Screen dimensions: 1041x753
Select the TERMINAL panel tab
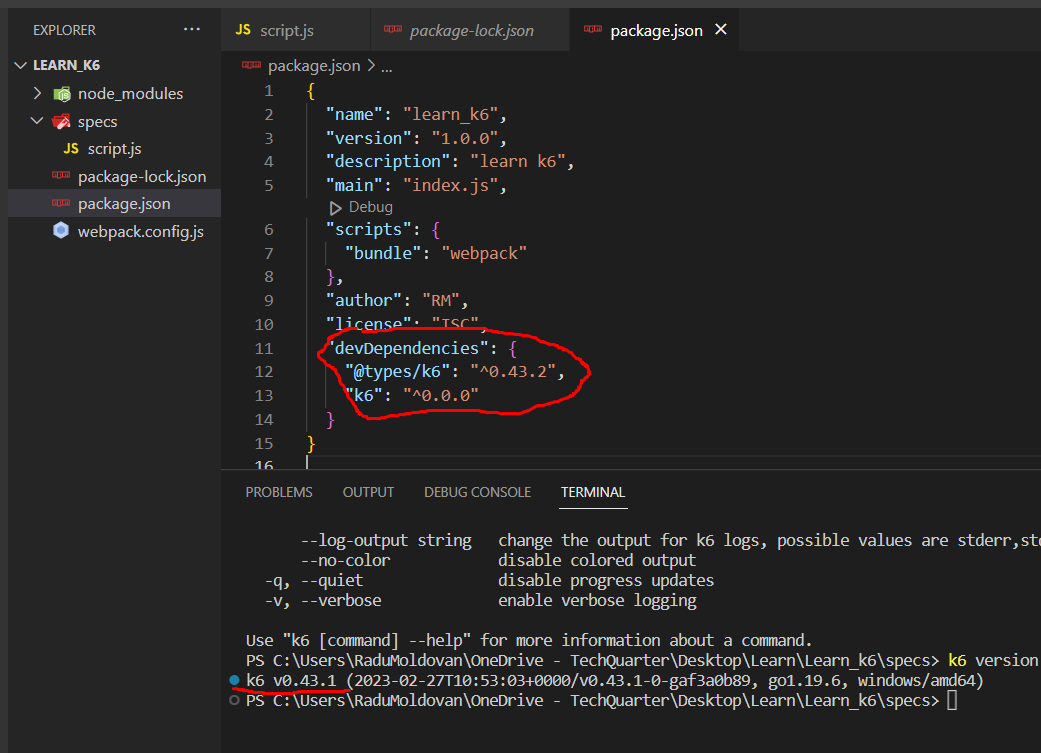pyautogui.click(x=593, y=492)
